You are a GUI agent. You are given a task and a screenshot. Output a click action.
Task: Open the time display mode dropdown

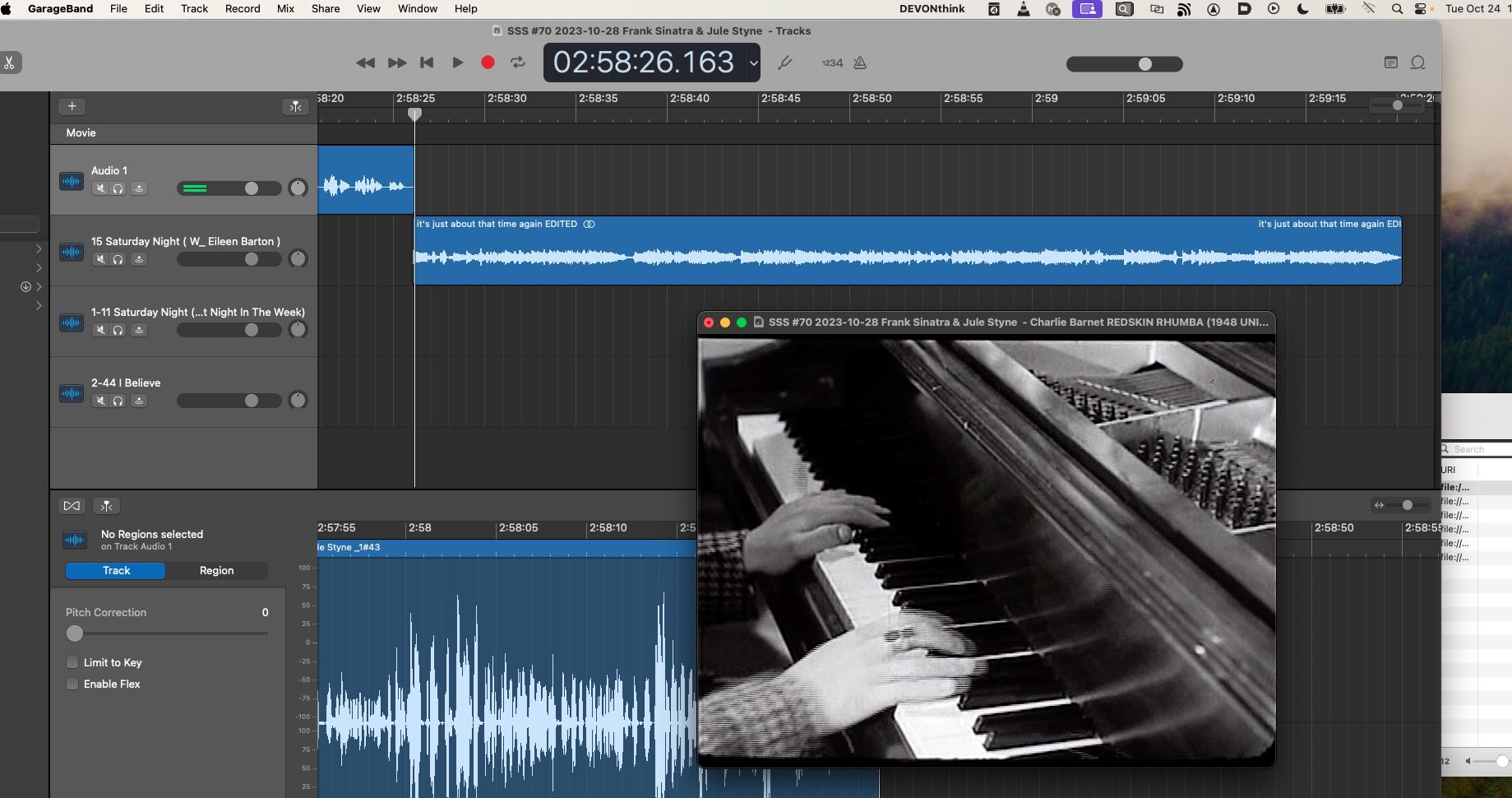753,63
